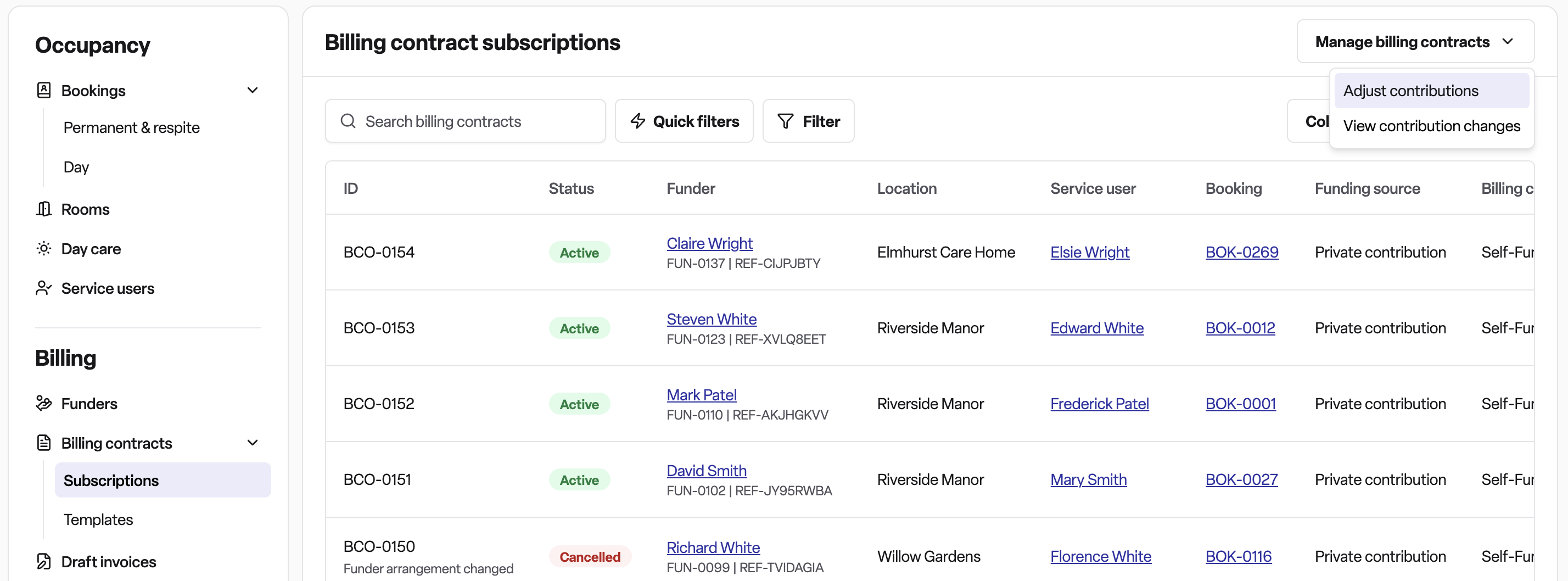Viewport: 1568px width, 581px height.
Task: Go to the Subscriptions page
Action: [163, 481]
